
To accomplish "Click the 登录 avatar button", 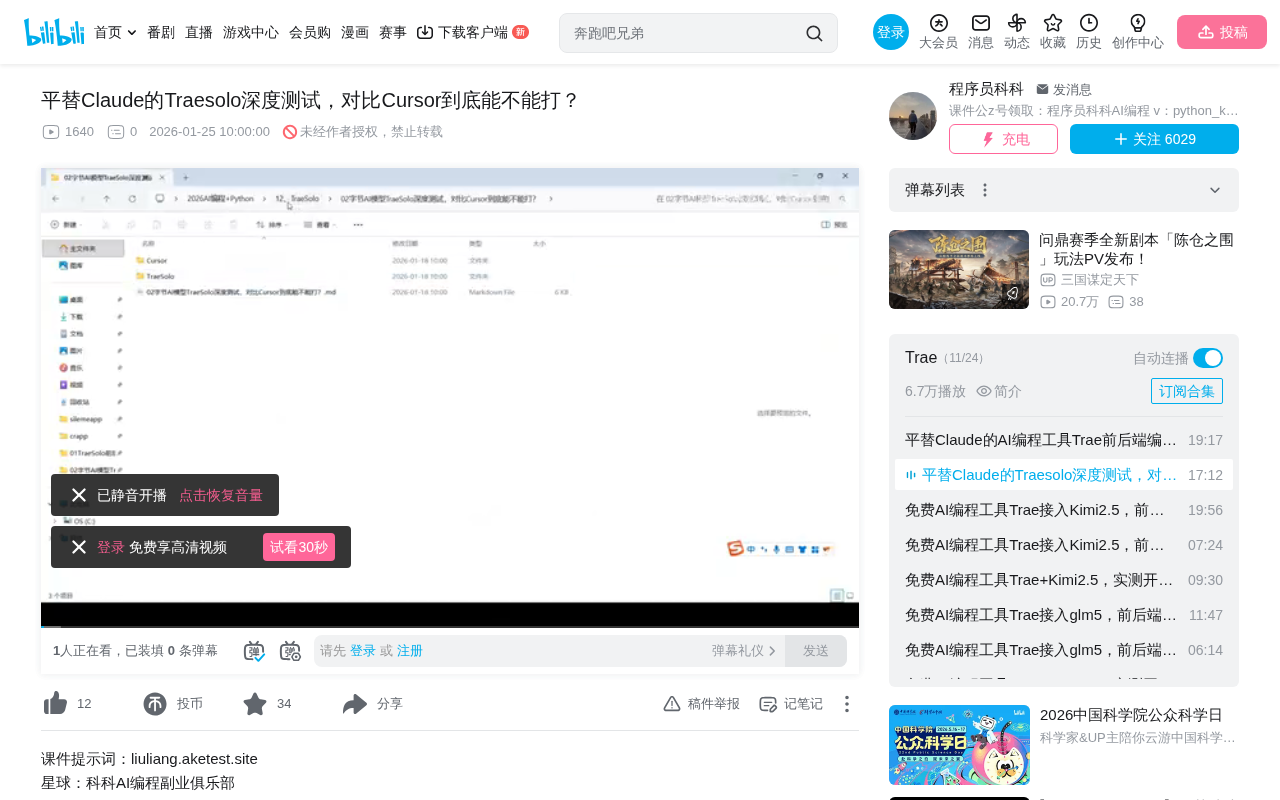I will (x=891, y=32).
